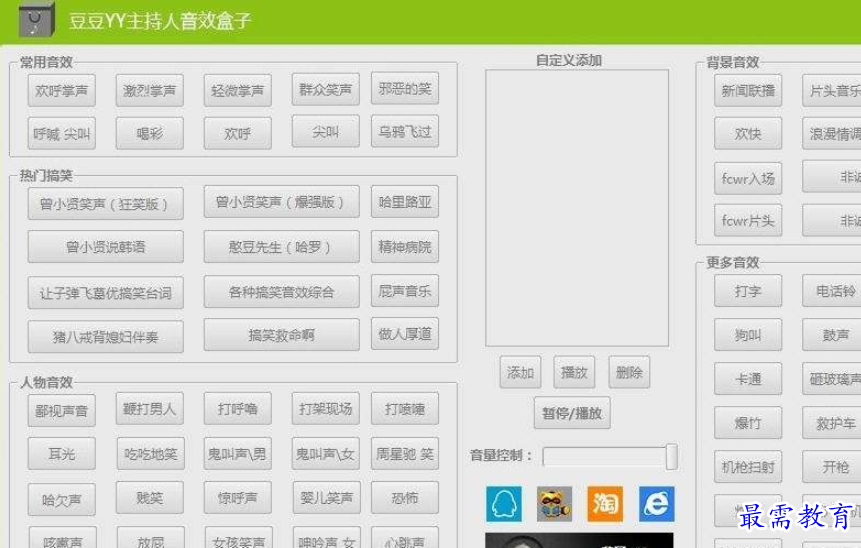Click the 喝彩 button
The height and width of the screenshot is (548, 861).
(149, 133)
